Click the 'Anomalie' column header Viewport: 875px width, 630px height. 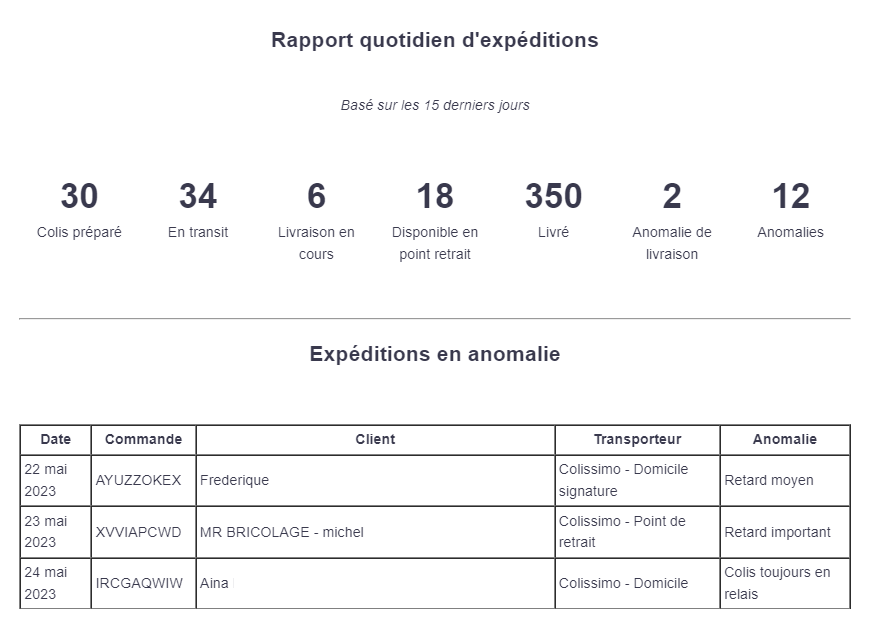pos(784,439)
